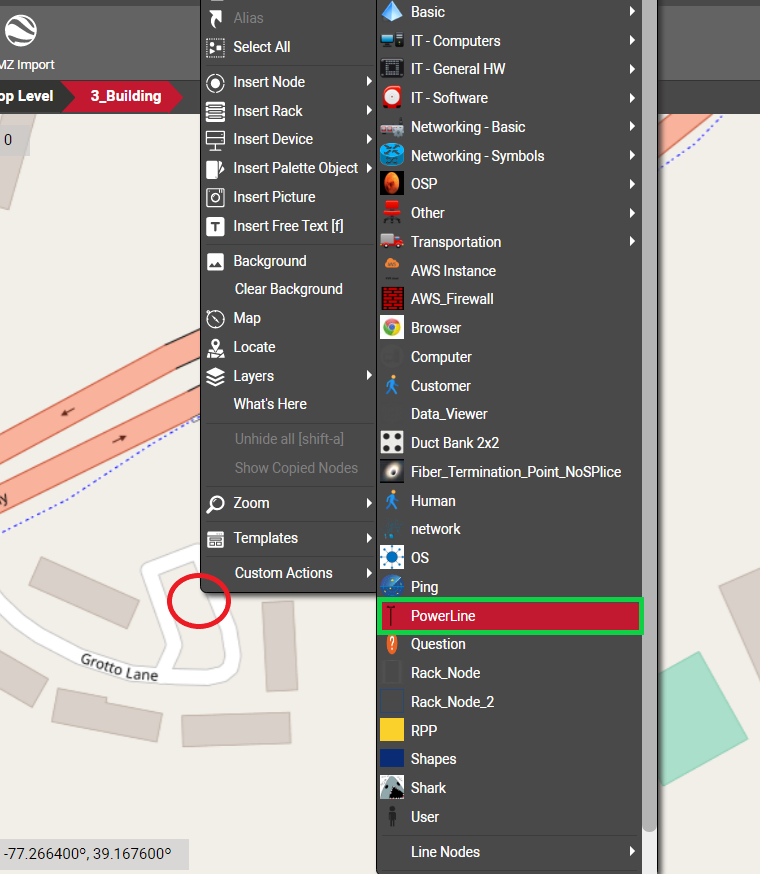The image size is (760, 874).
Task: Click the Locate map pin icon
Action: (x=215, y=348)
